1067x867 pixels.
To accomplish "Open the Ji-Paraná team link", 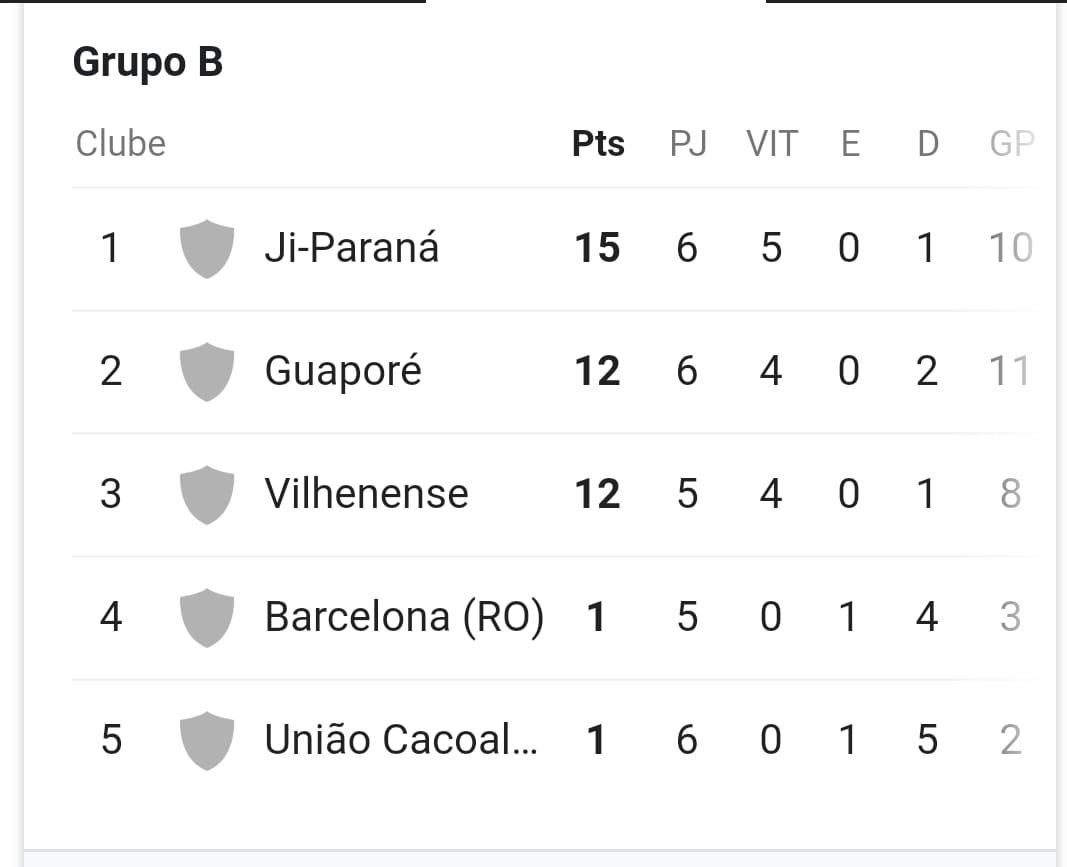I will (351, 247).
